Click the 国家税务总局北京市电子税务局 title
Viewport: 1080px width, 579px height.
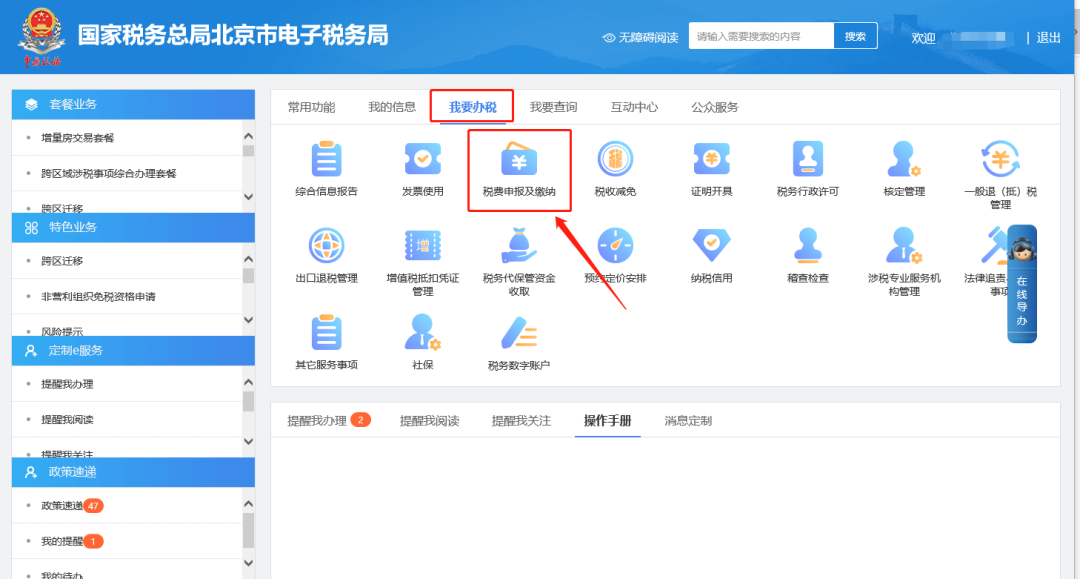pos(233,35)
